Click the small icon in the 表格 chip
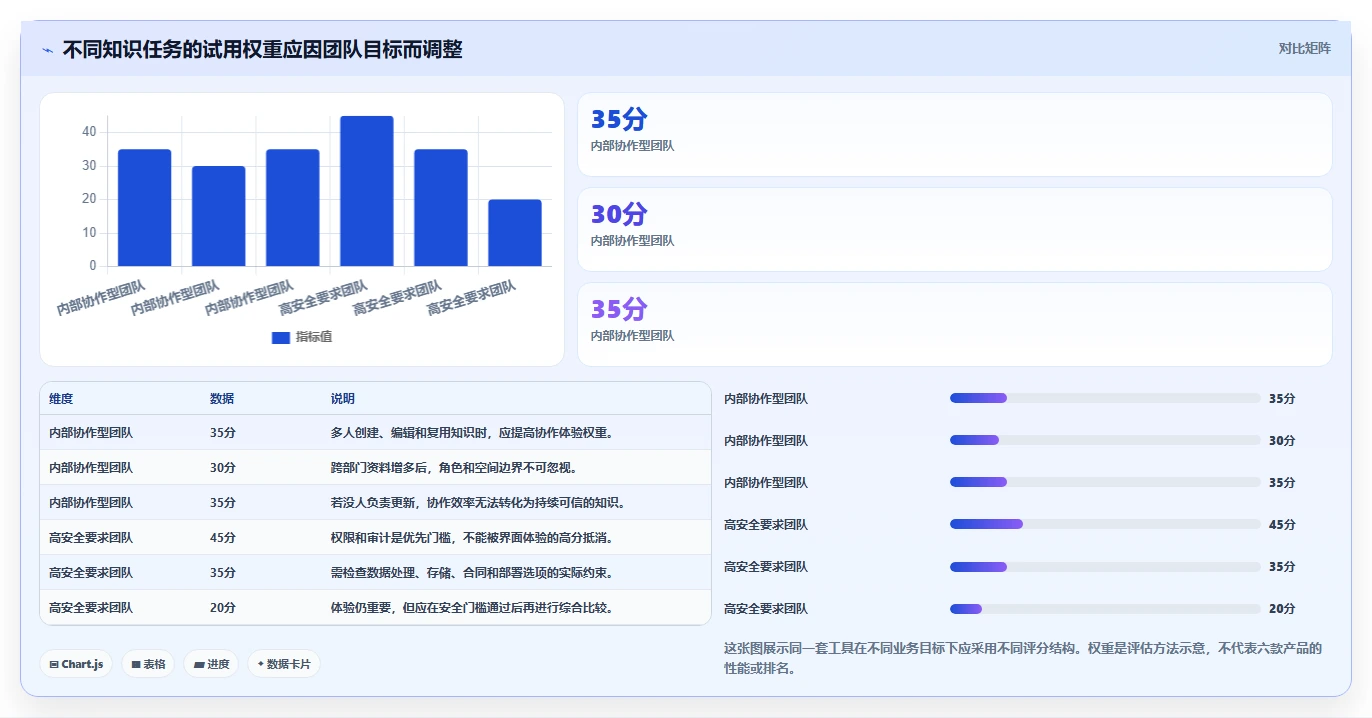Image resolution: width=1372 pixels, height=718 pixels. 136,664
